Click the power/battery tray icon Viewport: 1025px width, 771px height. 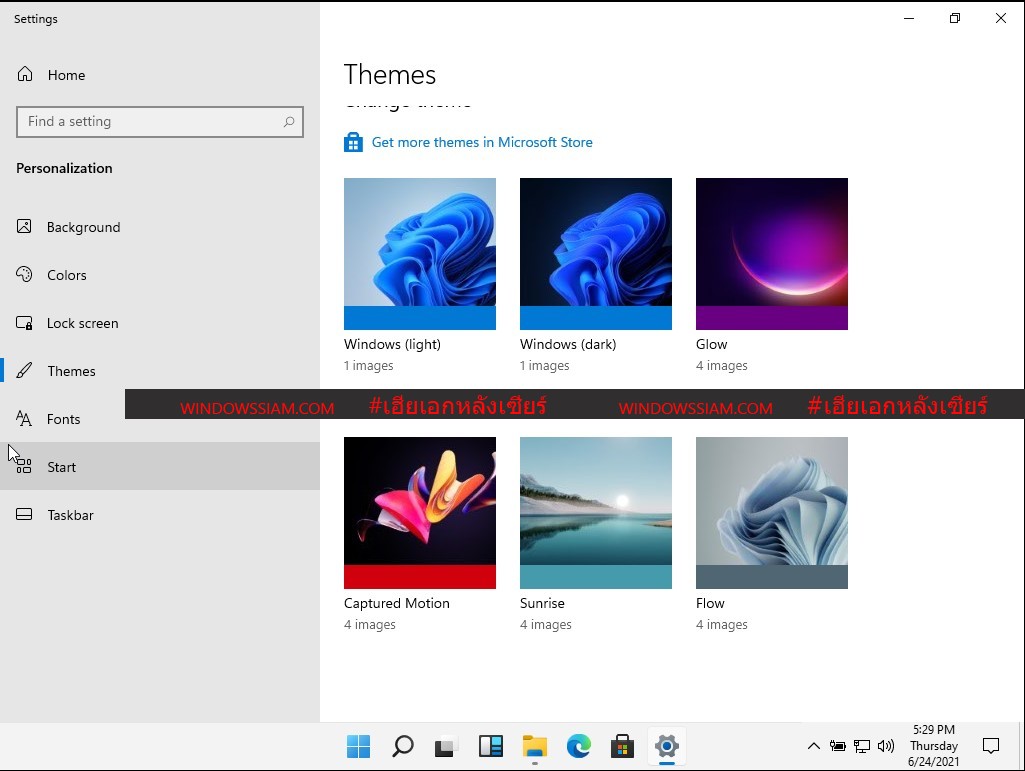point(837,746)
